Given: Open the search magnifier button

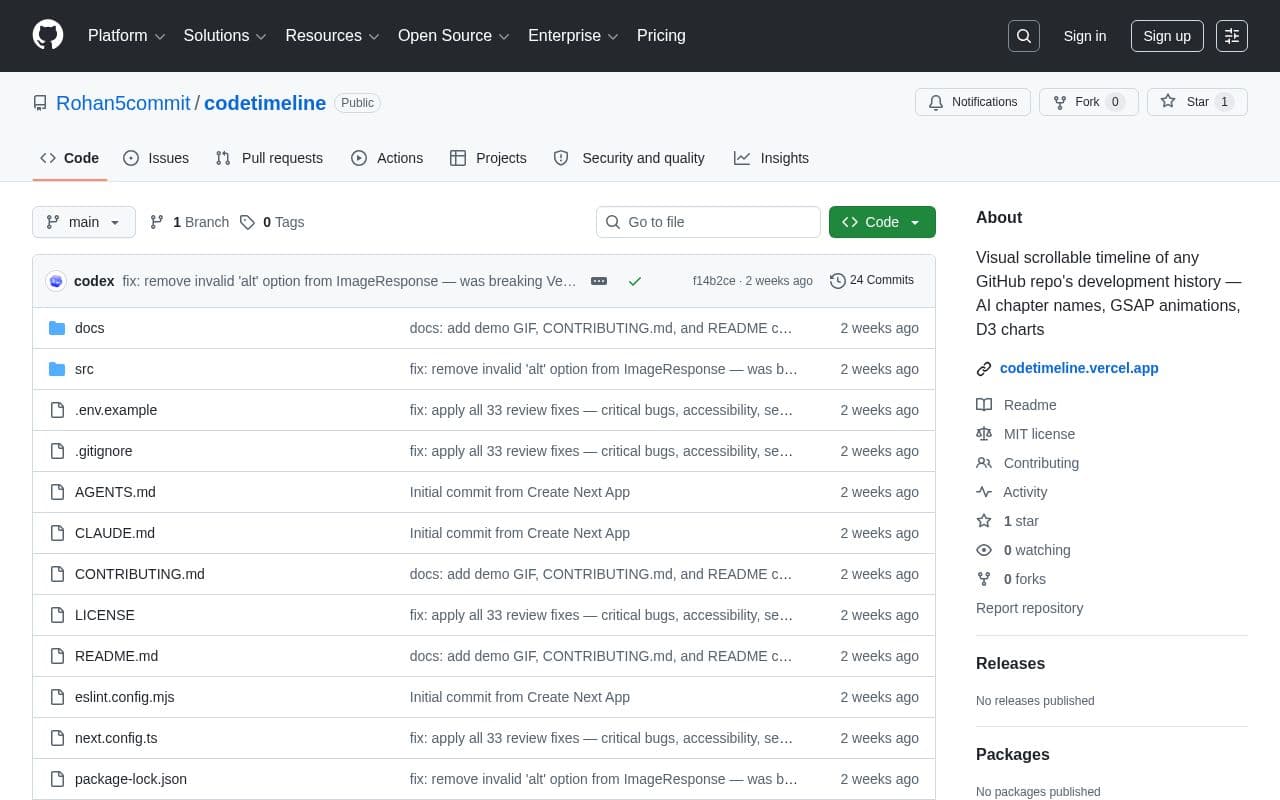Looking at the screenshot, I should click(x=1024, y=36).
